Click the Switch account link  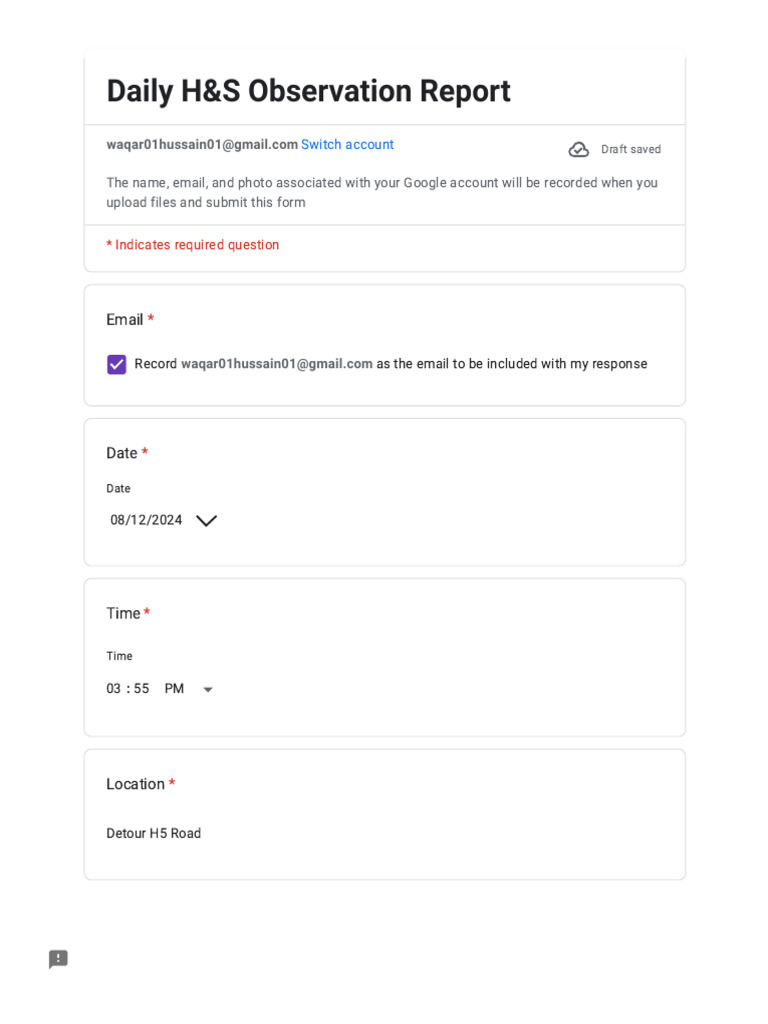point(347,145)
